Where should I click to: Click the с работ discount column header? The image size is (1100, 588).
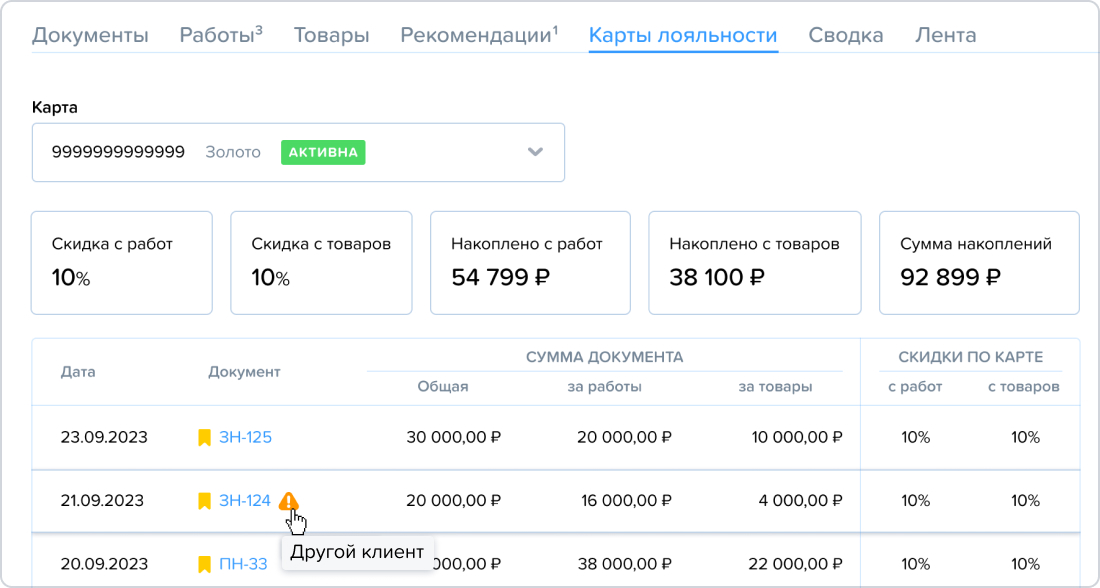point(915,387)
